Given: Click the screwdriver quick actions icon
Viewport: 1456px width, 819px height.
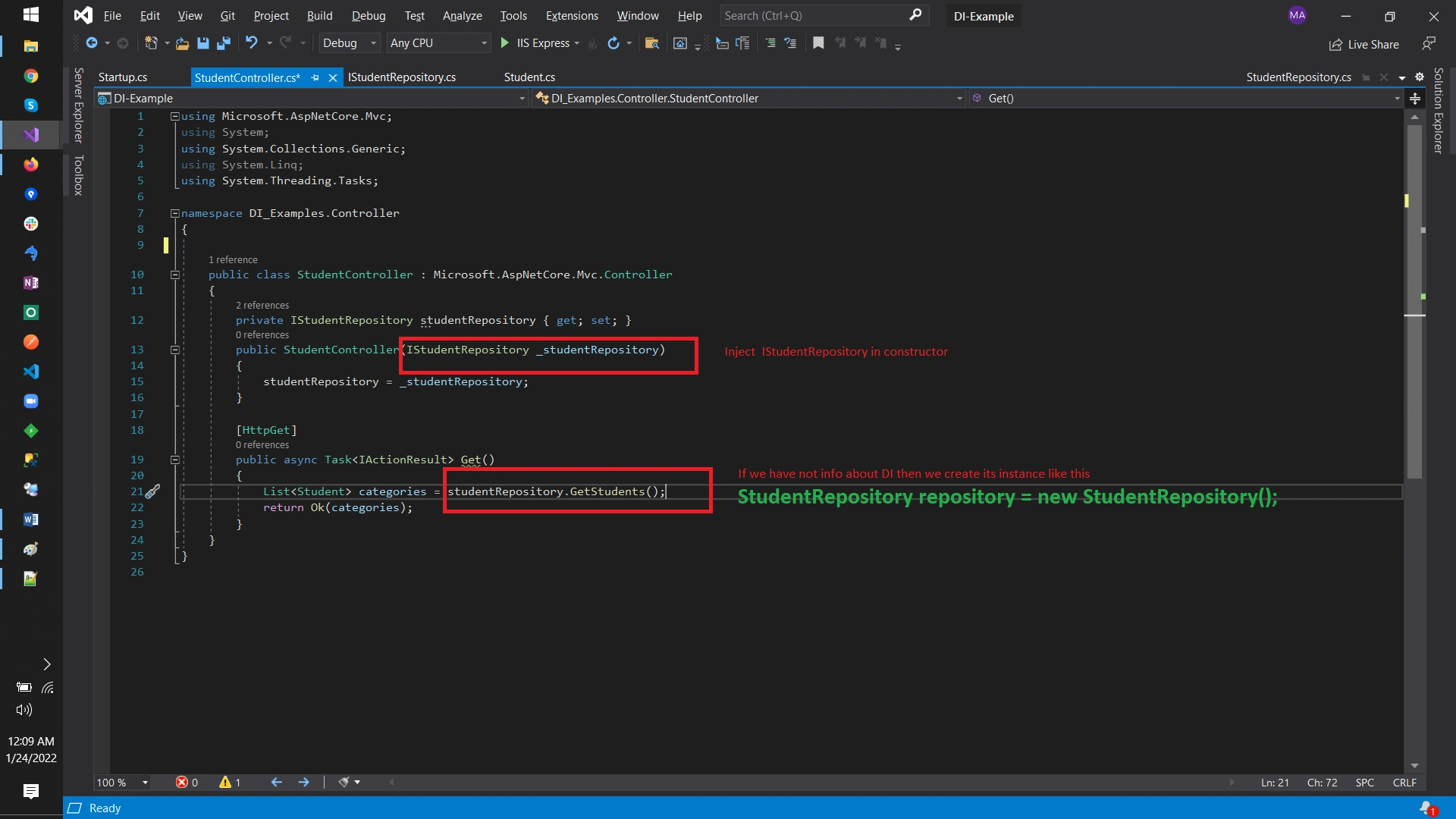Looking at the screenshot, I should click(x=152, y=491).
